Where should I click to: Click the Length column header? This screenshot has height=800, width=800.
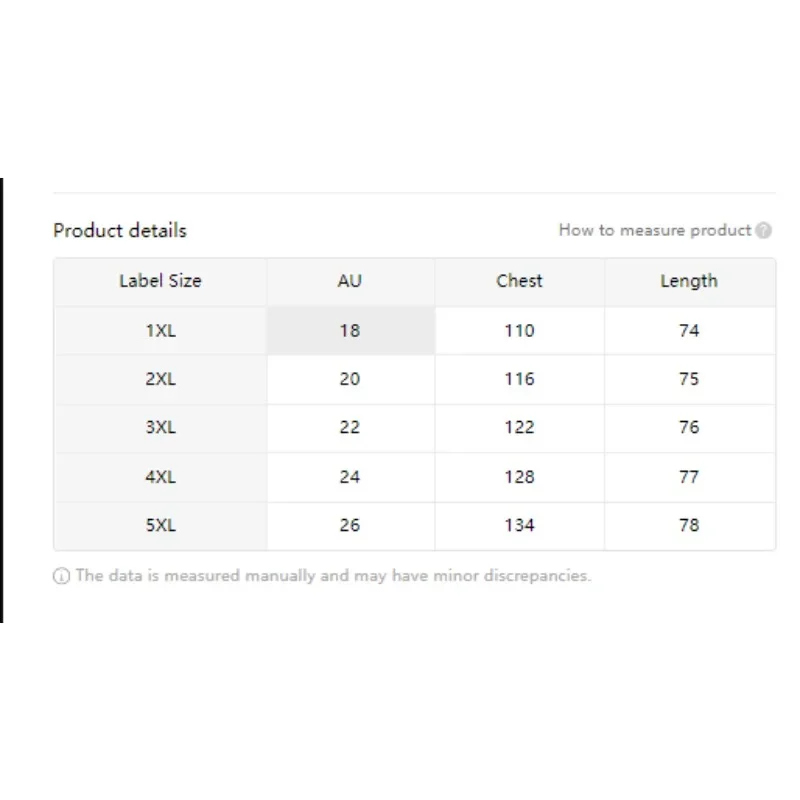(x=689, y=281)
